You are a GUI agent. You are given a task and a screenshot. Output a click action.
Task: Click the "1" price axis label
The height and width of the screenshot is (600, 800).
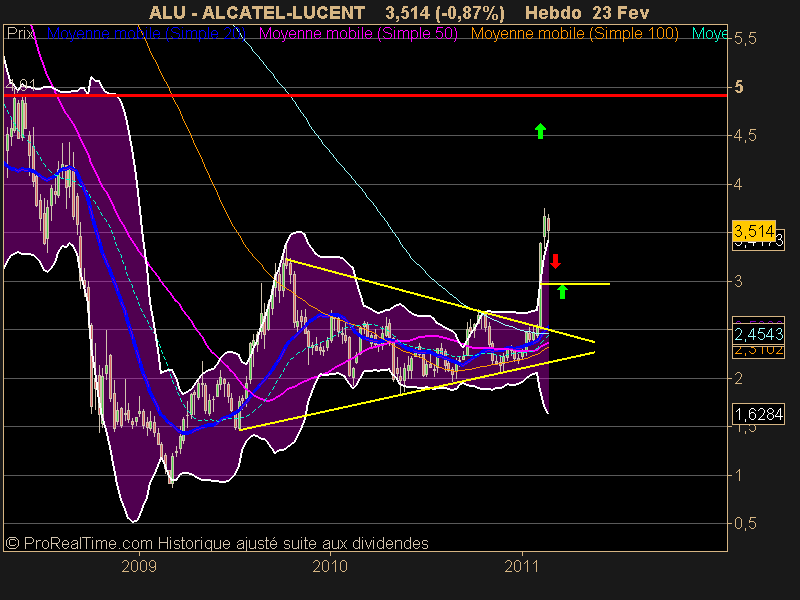point(738,475)
